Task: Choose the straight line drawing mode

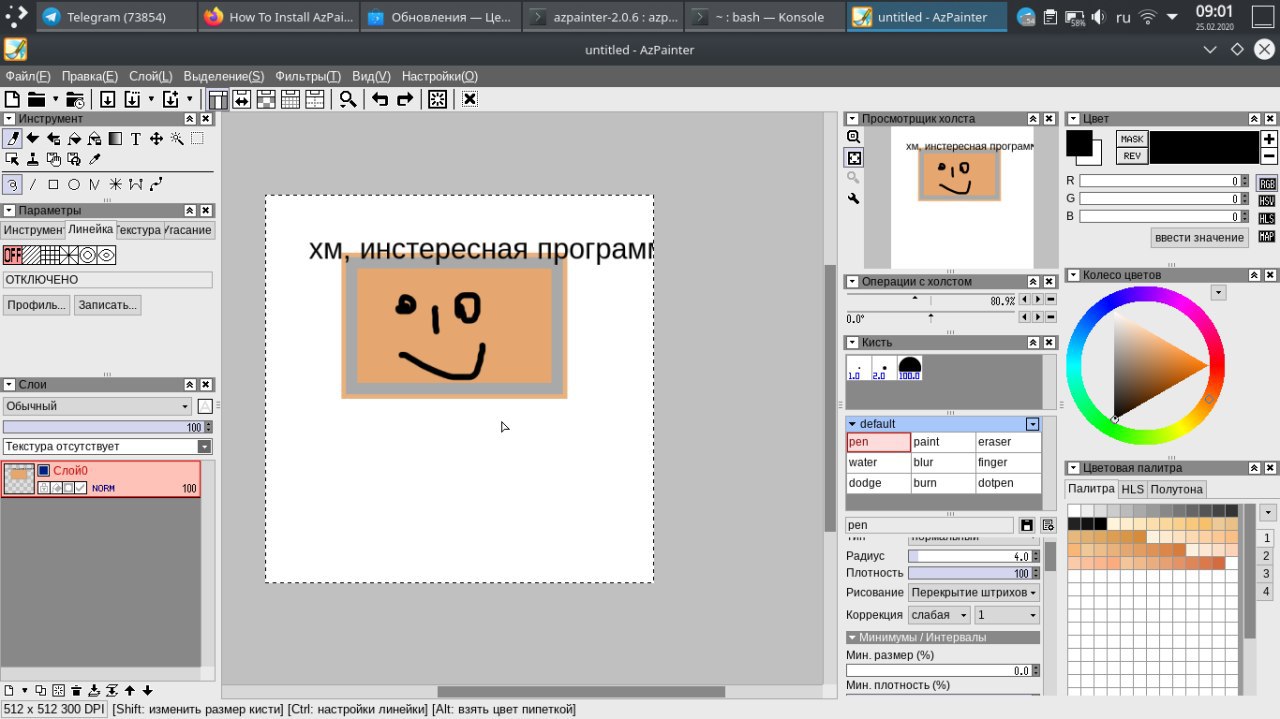Action: [x=33, y=184]
